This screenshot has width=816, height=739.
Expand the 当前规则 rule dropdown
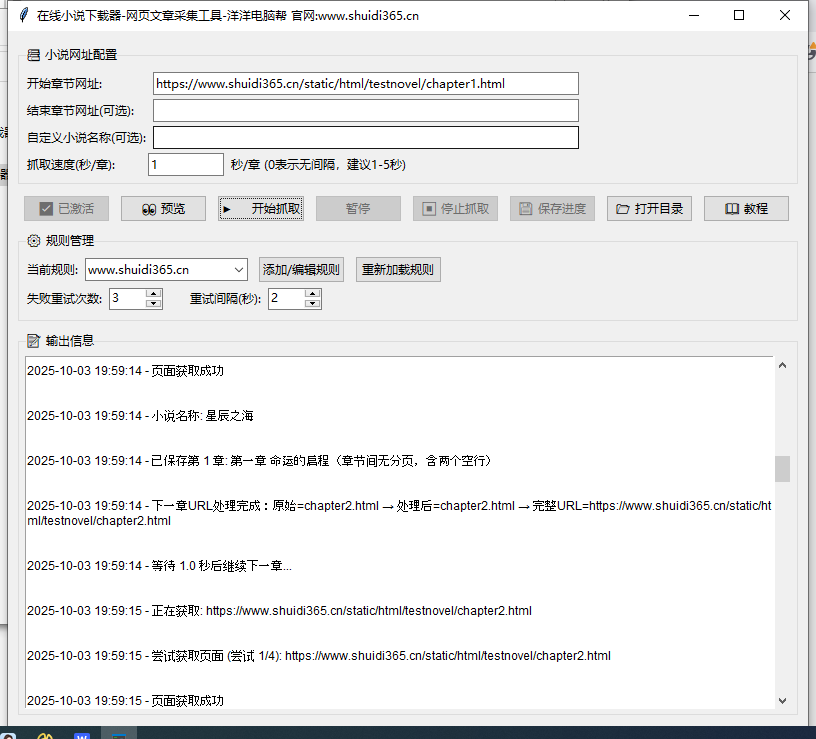(238, 270)
